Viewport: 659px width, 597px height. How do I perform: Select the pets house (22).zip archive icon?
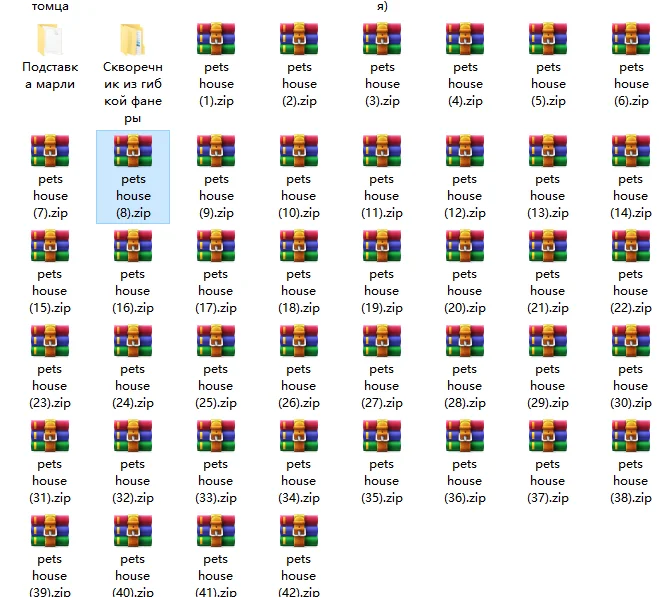point(631,246)
